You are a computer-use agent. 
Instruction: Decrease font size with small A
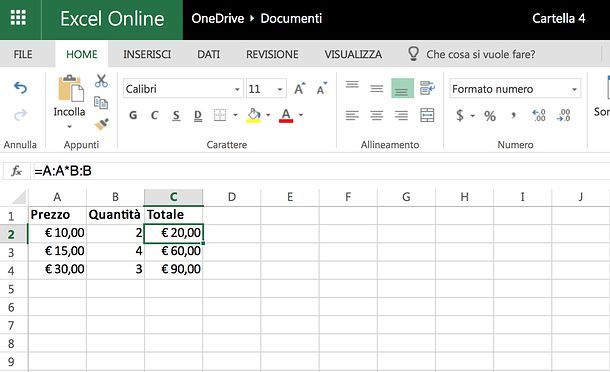322,89
